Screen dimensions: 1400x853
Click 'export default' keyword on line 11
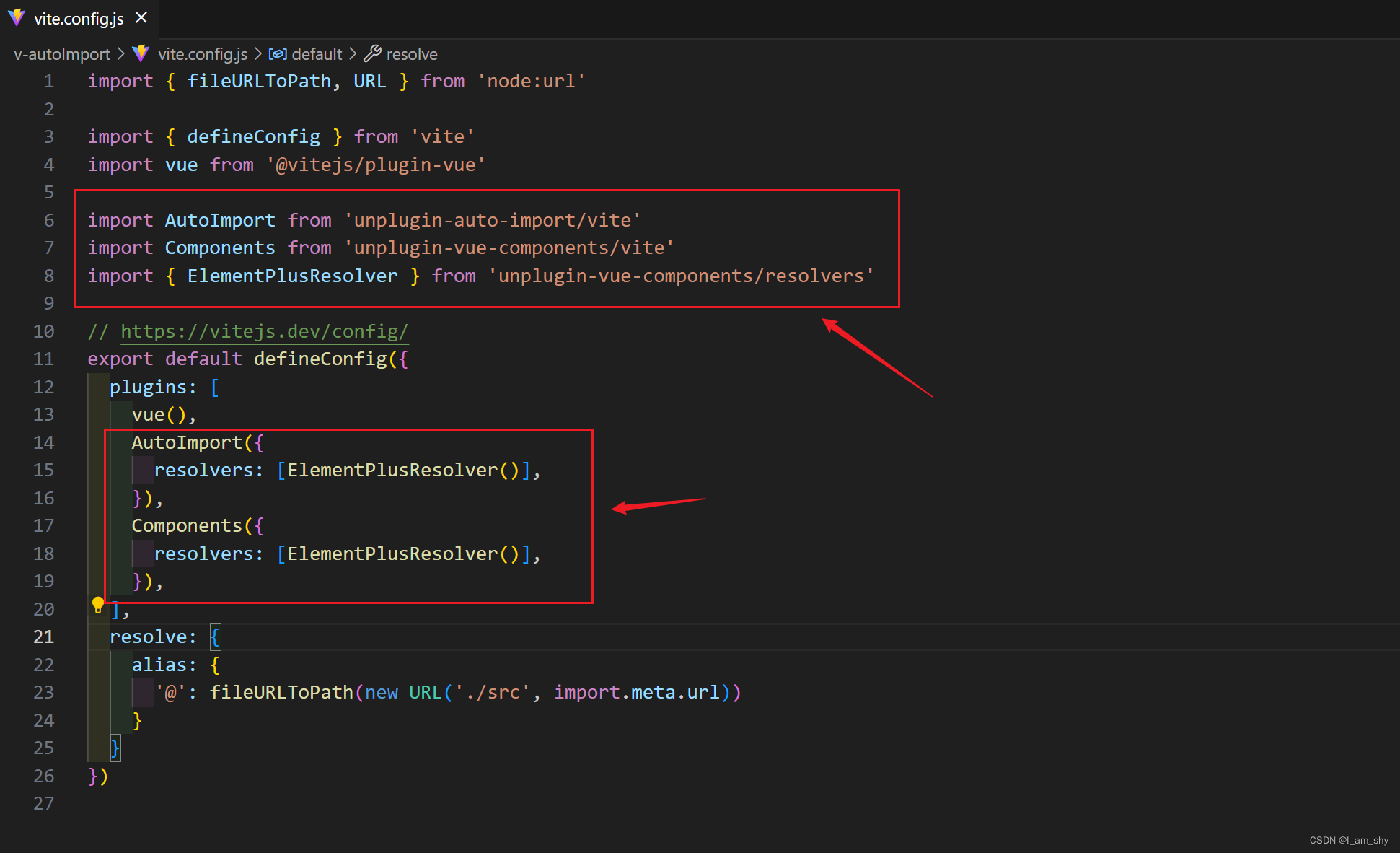tap(164, 359)
